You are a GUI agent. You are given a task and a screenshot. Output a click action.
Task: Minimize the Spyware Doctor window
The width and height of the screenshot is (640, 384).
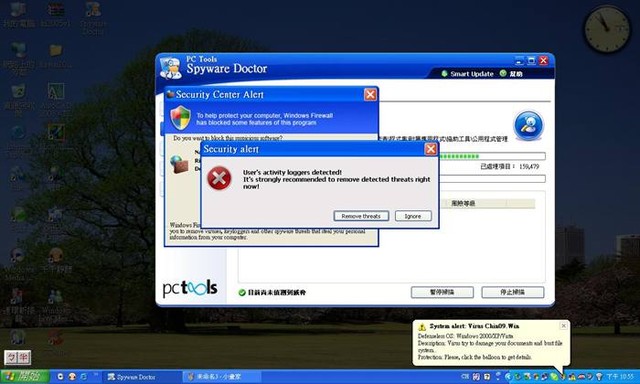coord(519,61)
